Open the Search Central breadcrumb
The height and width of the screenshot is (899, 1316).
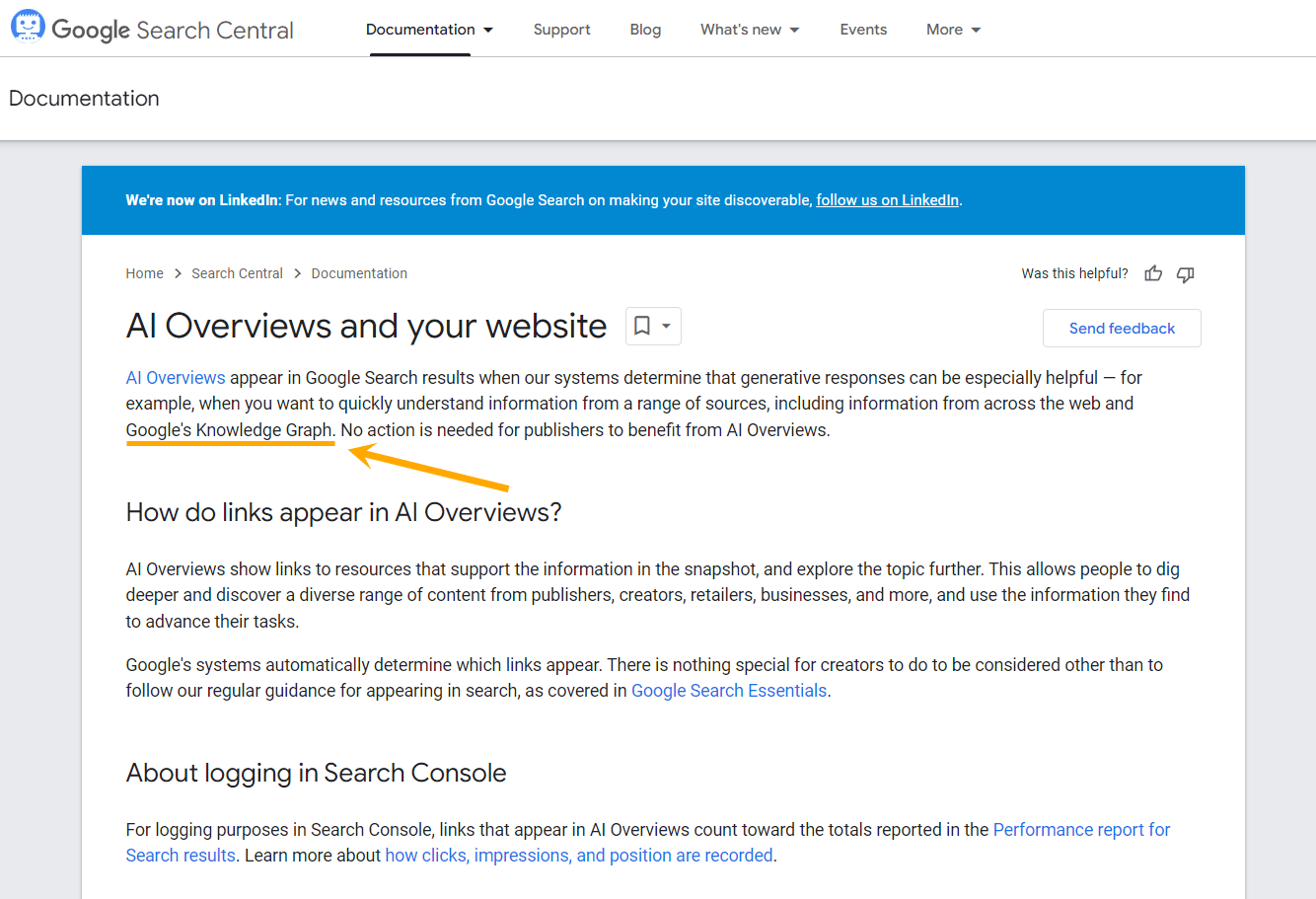pos(237,273)
